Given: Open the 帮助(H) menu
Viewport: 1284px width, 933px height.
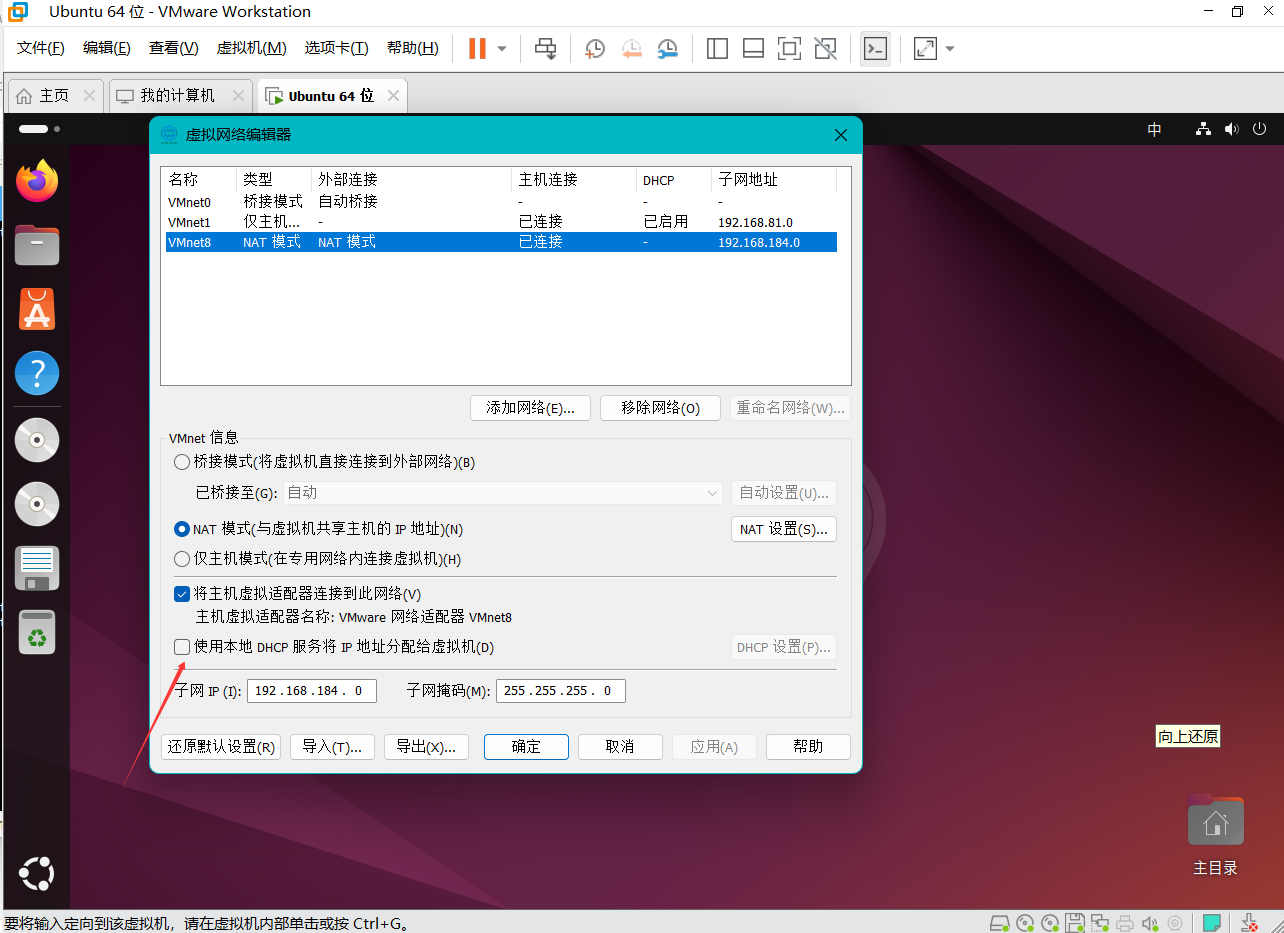Looking at the screenshot, I should (413, 48).
